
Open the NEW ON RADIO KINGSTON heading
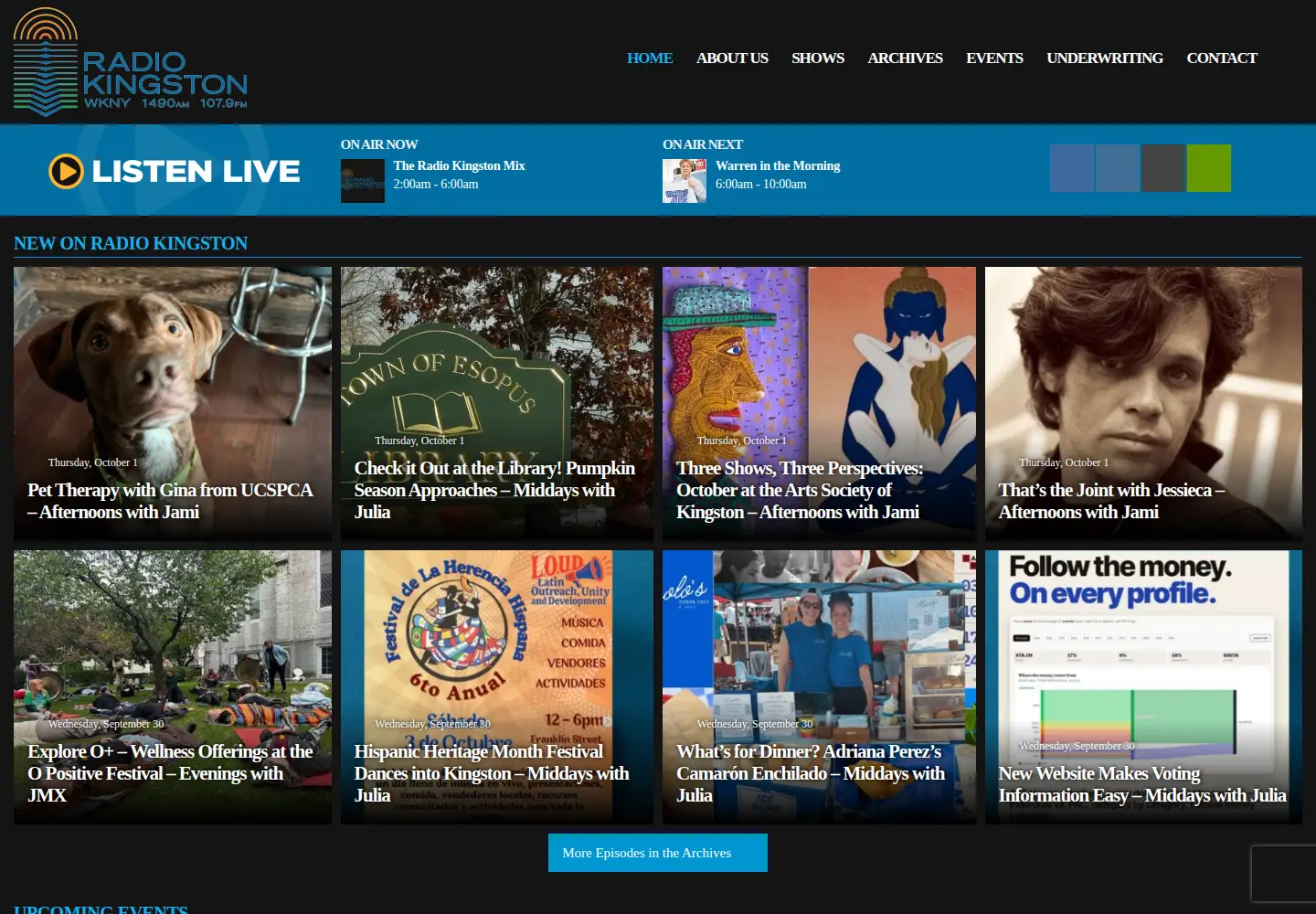pos(131,243)
